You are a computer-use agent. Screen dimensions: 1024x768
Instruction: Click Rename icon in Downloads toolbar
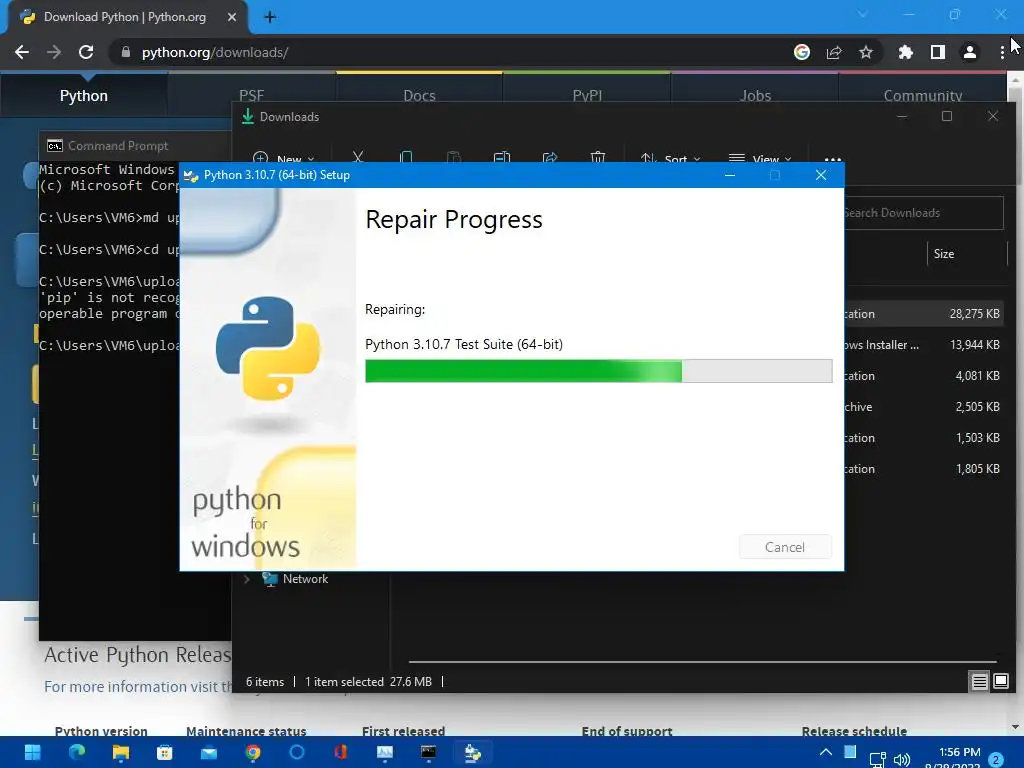(x=502, y=157)
